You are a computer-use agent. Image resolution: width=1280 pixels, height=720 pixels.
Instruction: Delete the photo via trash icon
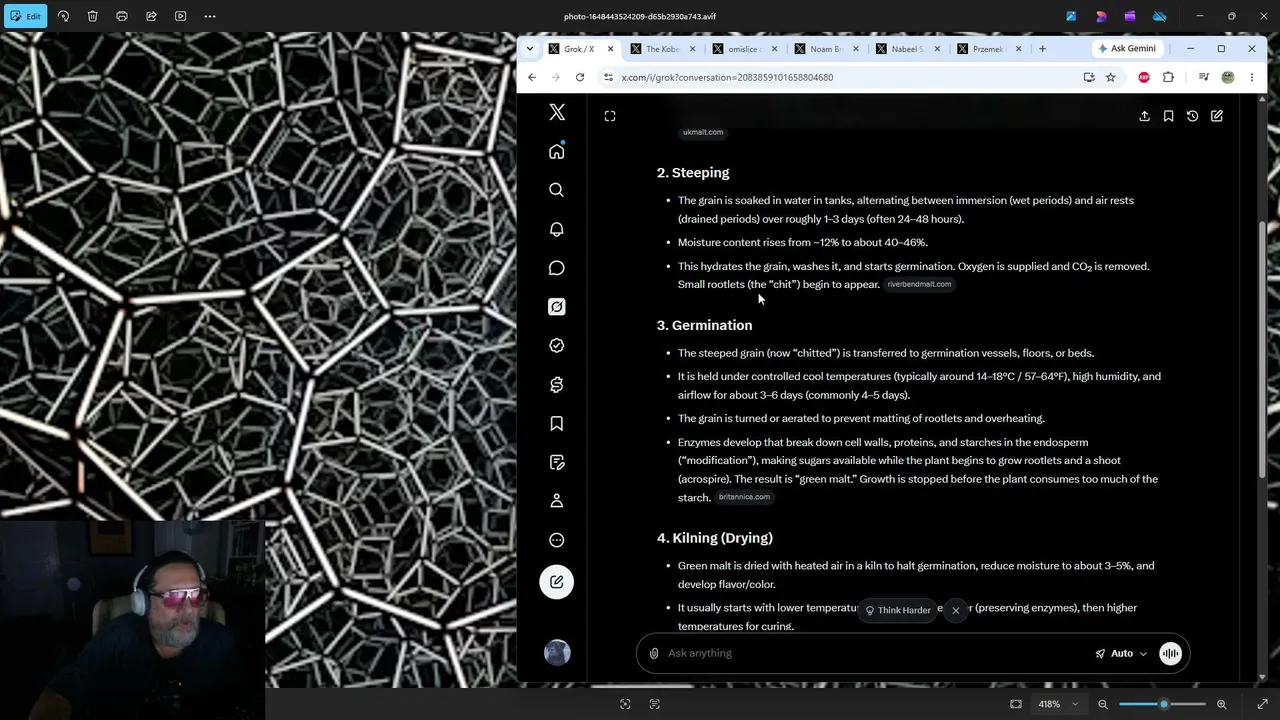(92, 16)
